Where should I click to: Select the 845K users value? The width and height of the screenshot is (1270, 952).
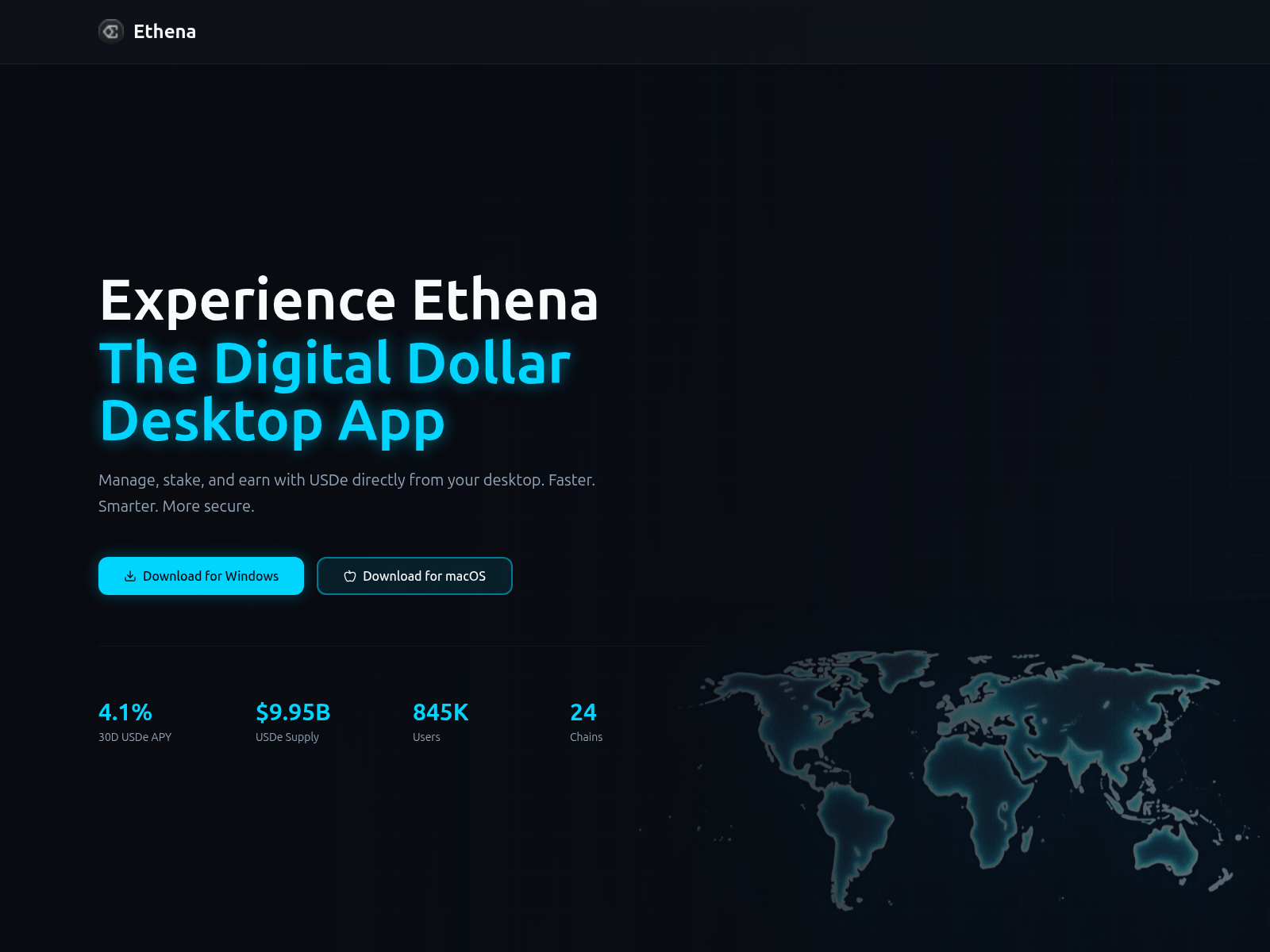(x=441, y=712)
